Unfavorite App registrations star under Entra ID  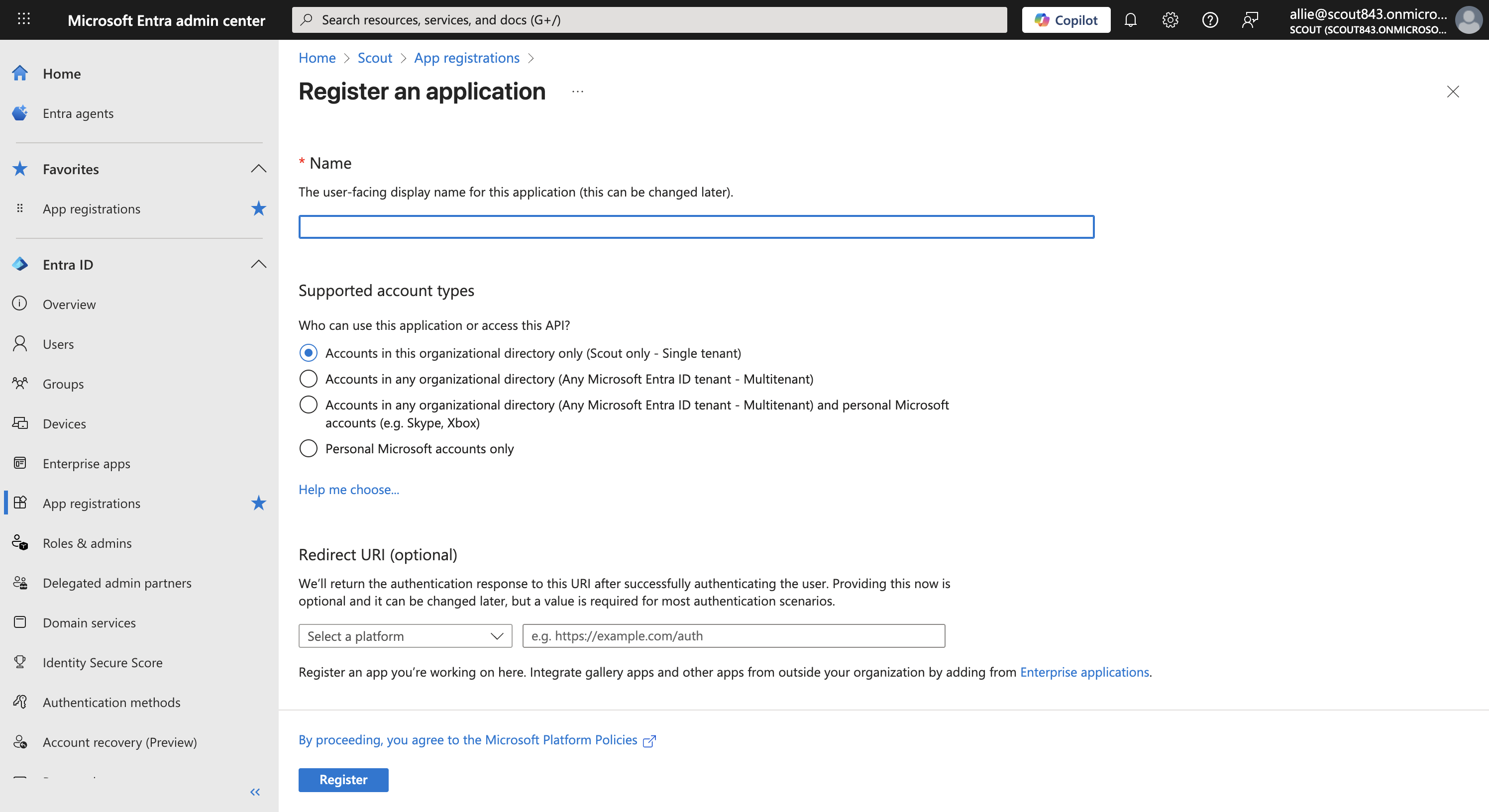coord(258,503)
